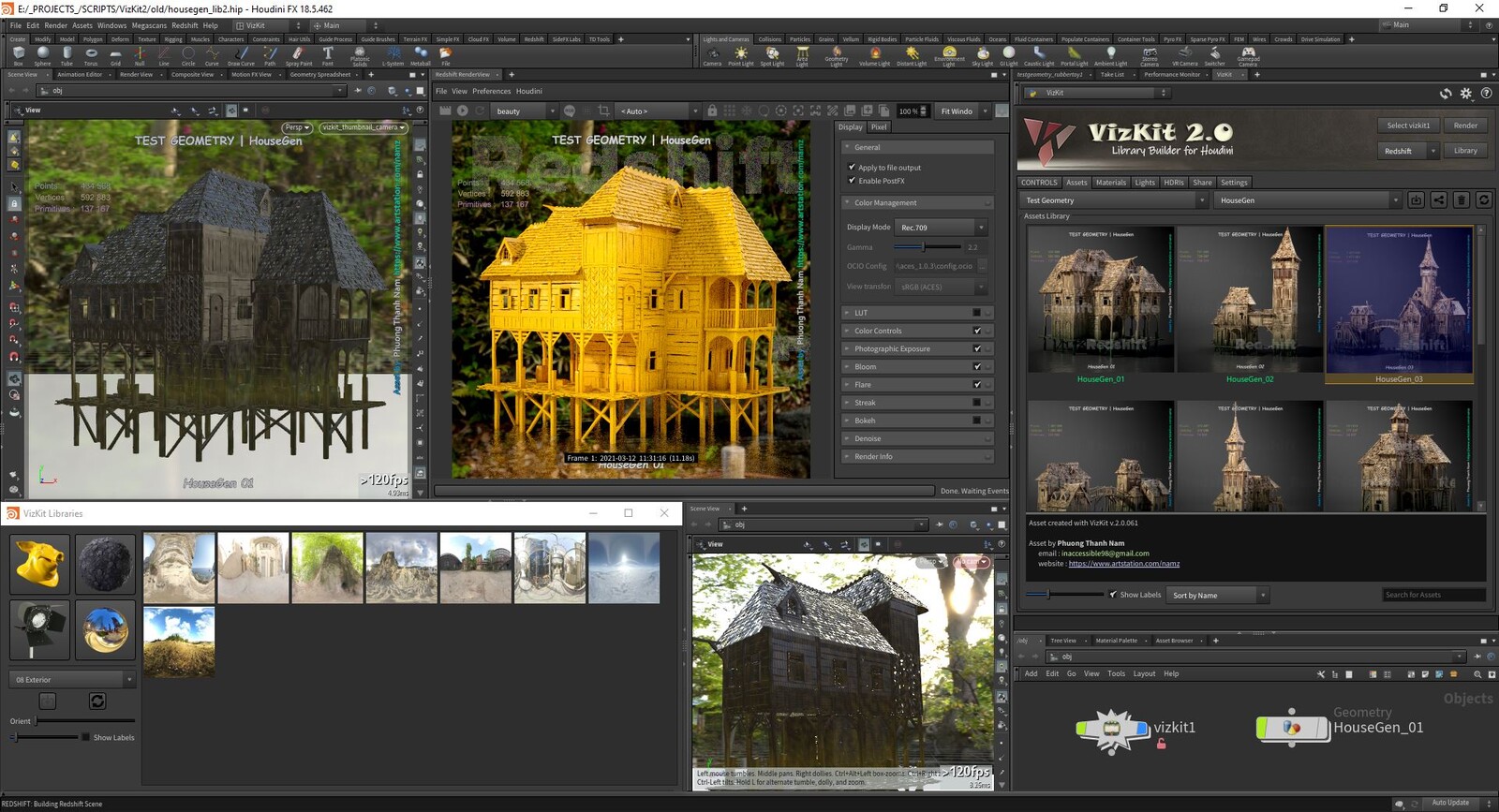Click the VizKit delete asset trash icon

(x=1461, y=199)
